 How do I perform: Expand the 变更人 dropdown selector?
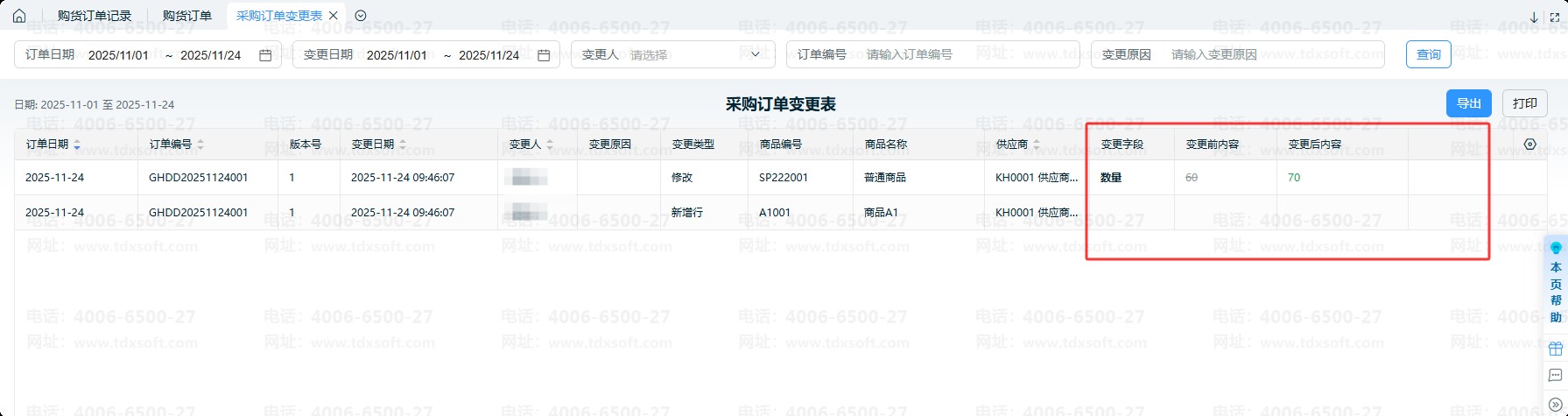(x=673, y=54)
